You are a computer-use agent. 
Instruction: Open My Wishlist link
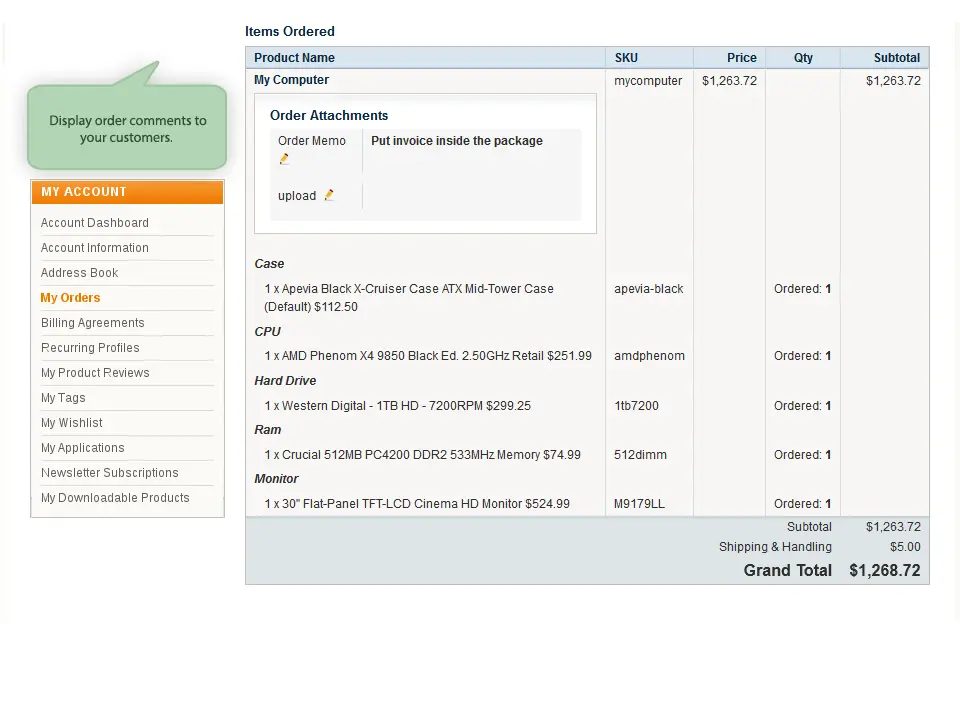72,423
